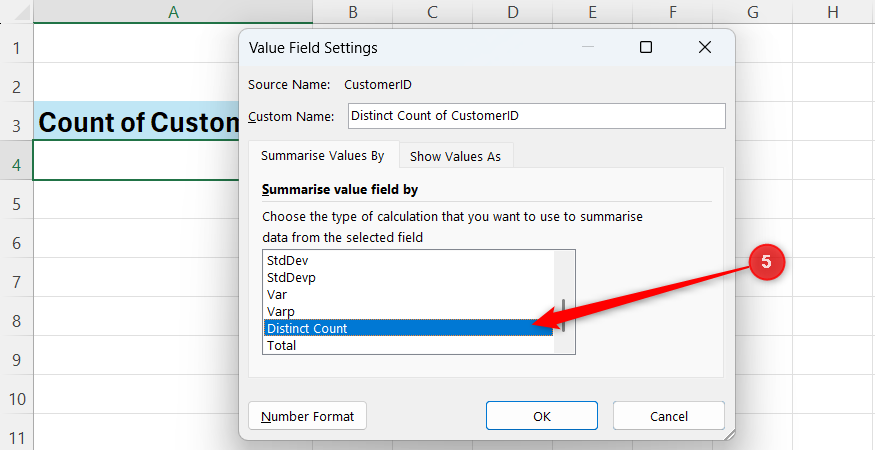Viewport: 875px width, 450px height.
Task: Click cell A6 in worksheet
Action: [x=137, y=238]
